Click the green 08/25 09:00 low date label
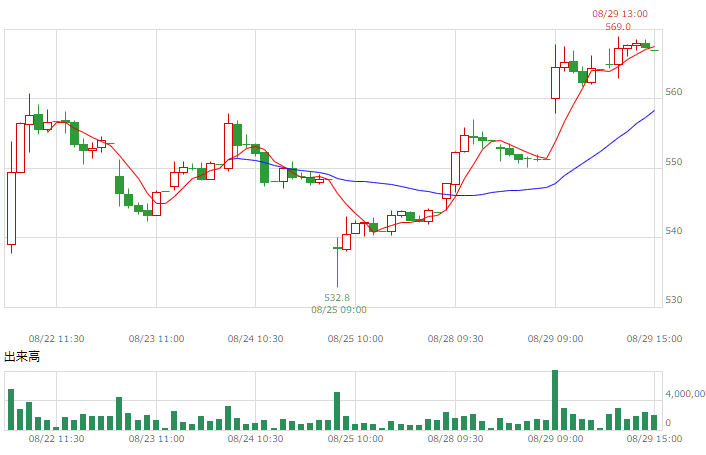 click(x=339, y=310)
